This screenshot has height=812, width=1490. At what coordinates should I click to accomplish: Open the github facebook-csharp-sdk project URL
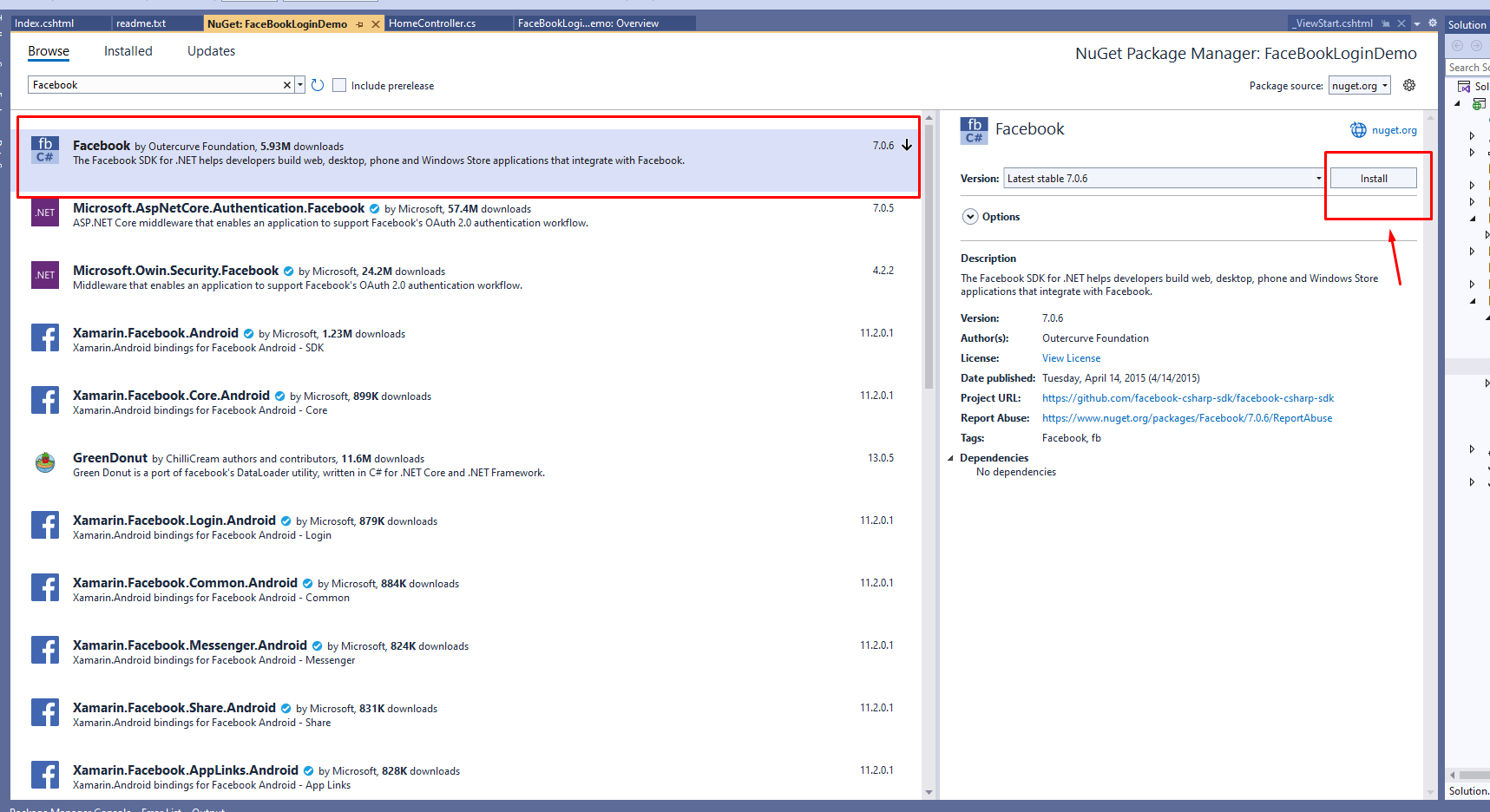(x=1188, y=398)
